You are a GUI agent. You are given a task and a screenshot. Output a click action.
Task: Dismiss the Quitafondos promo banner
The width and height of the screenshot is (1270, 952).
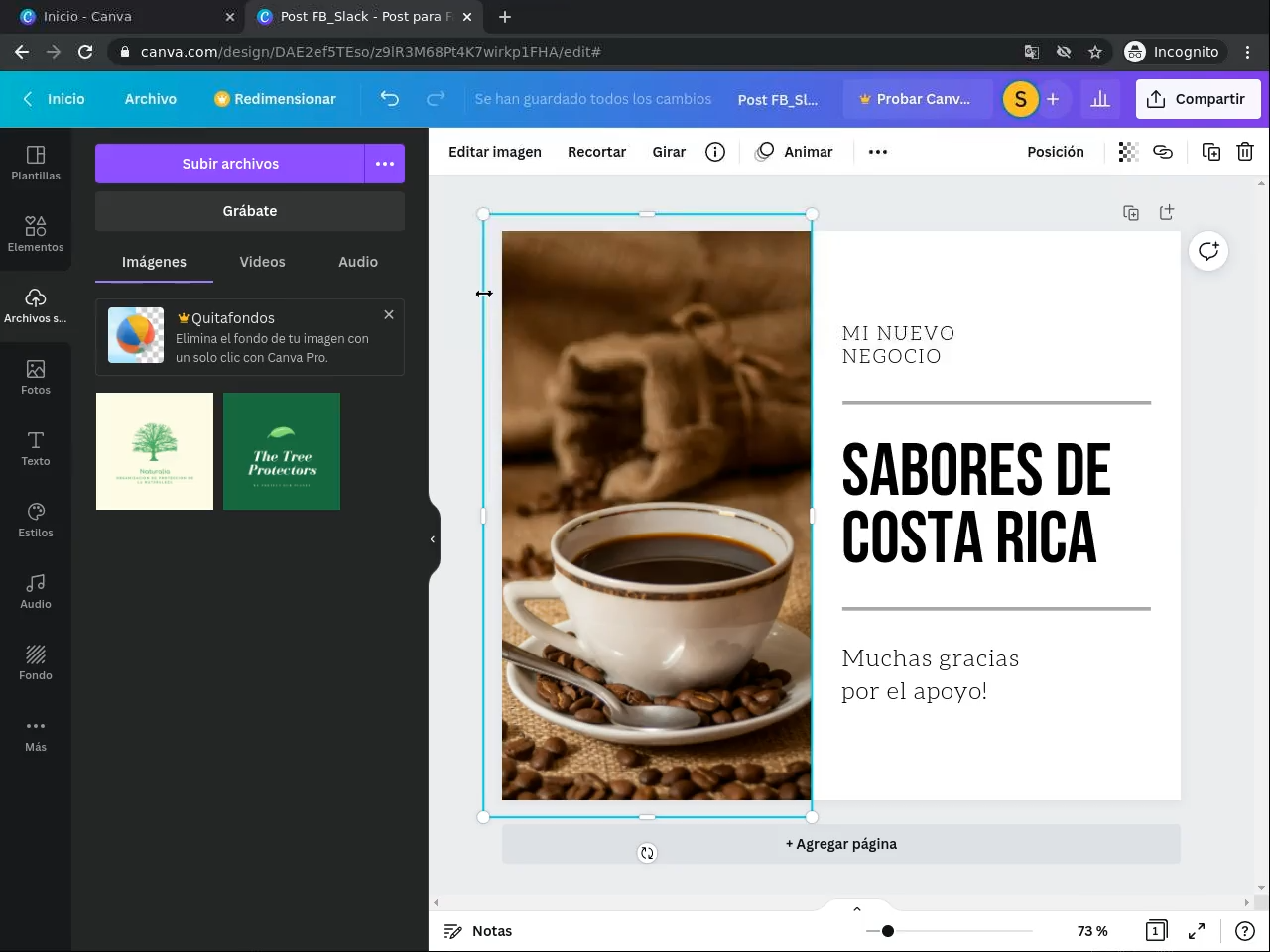(389, 314)
